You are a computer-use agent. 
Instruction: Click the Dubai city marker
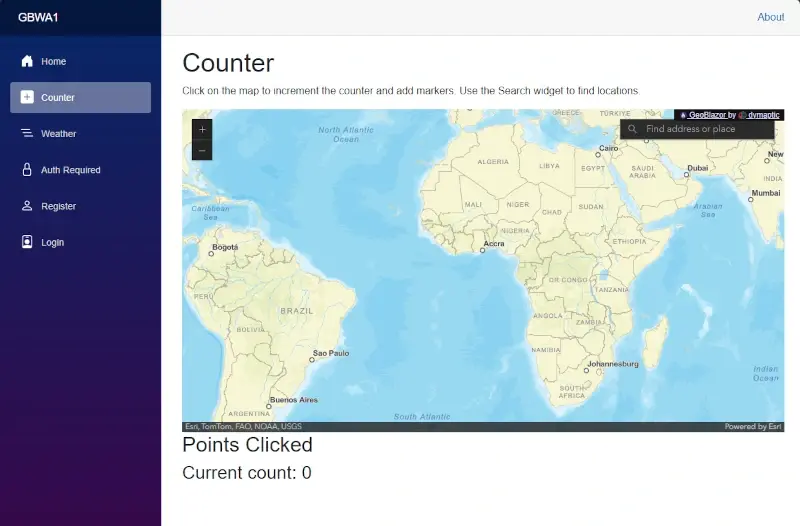click(x=687, y=174)
